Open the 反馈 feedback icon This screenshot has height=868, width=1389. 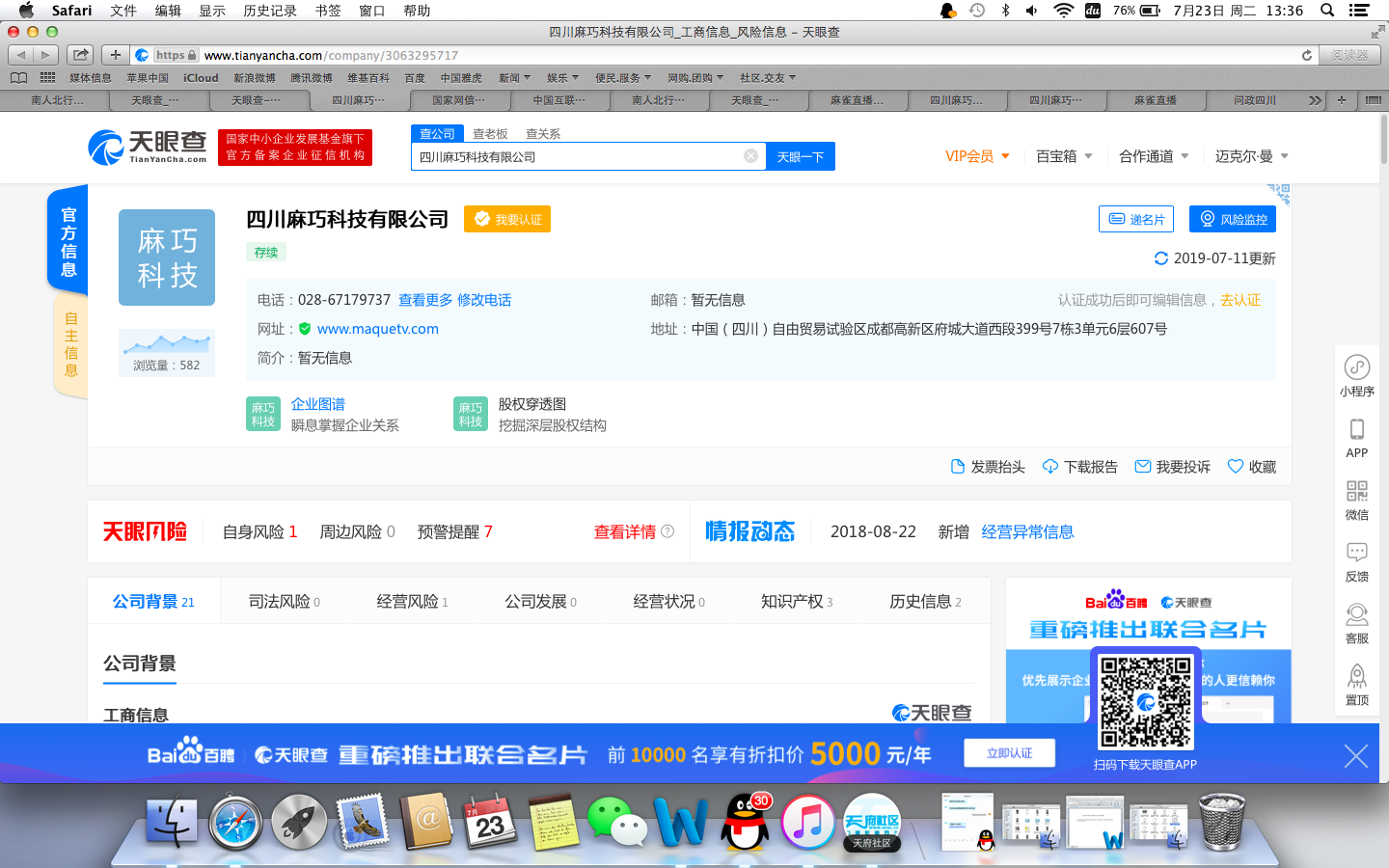point(1356,553)
